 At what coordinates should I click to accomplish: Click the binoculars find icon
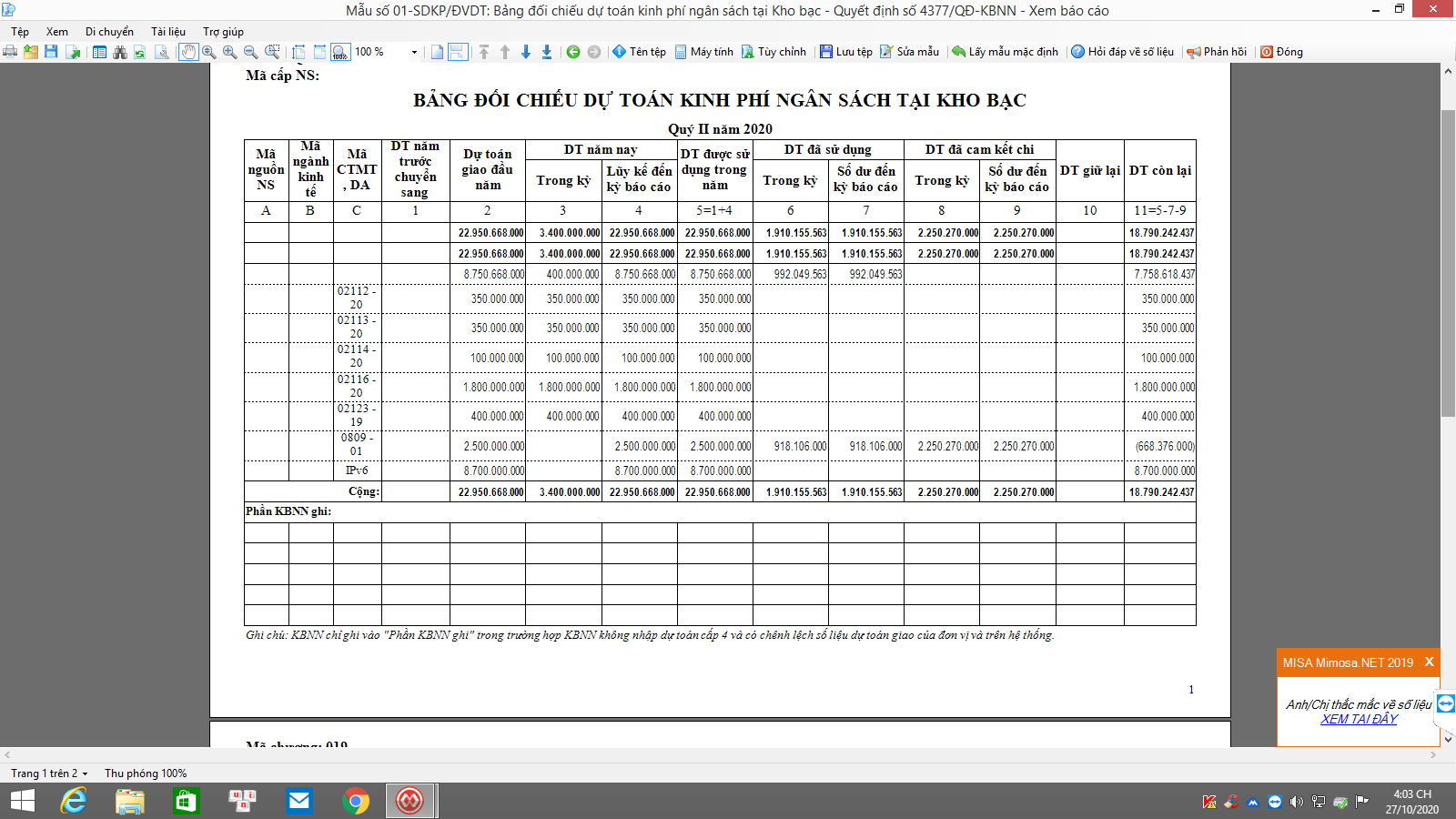pyautogui.click(x=119, y=52)
